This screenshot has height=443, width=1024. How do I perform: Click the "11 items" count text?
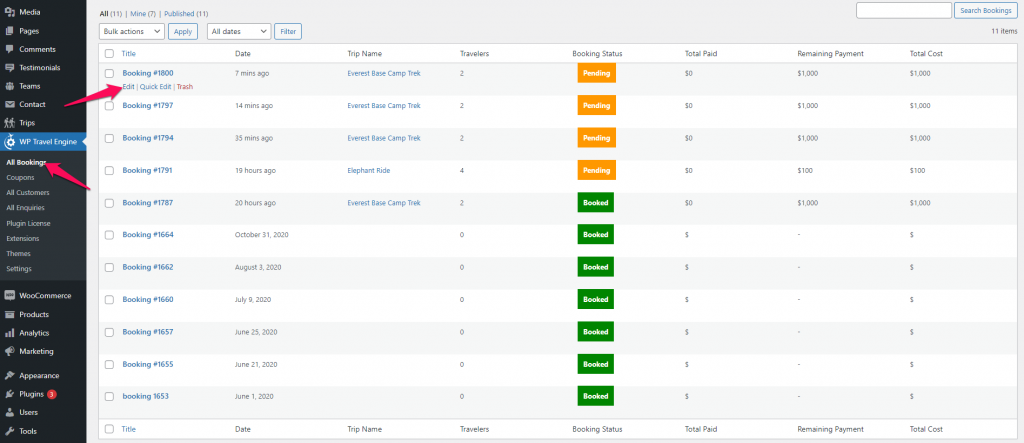[x=1004, y=31]
